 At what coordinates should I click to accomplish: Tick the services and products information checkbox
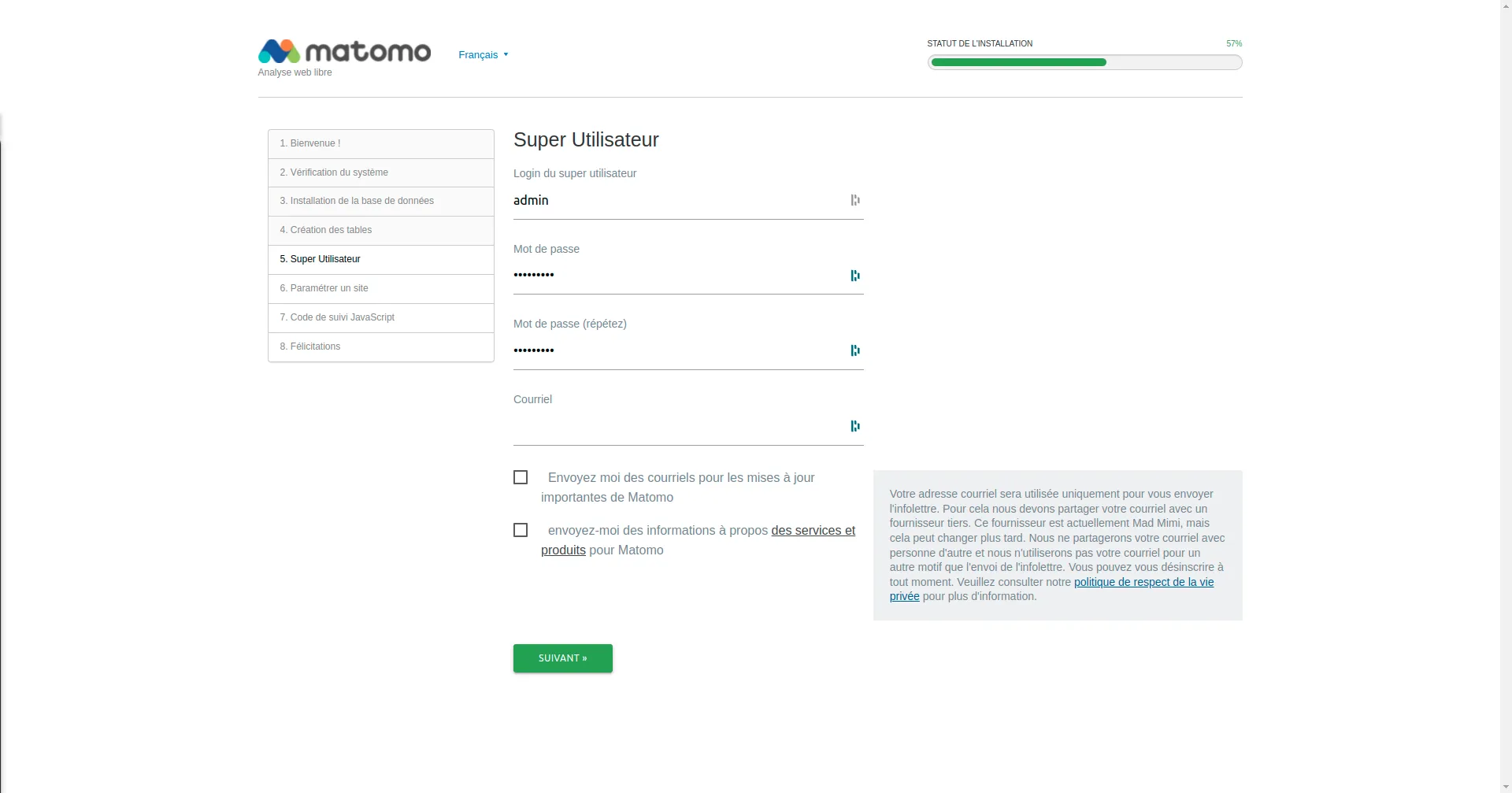[521, 530]
